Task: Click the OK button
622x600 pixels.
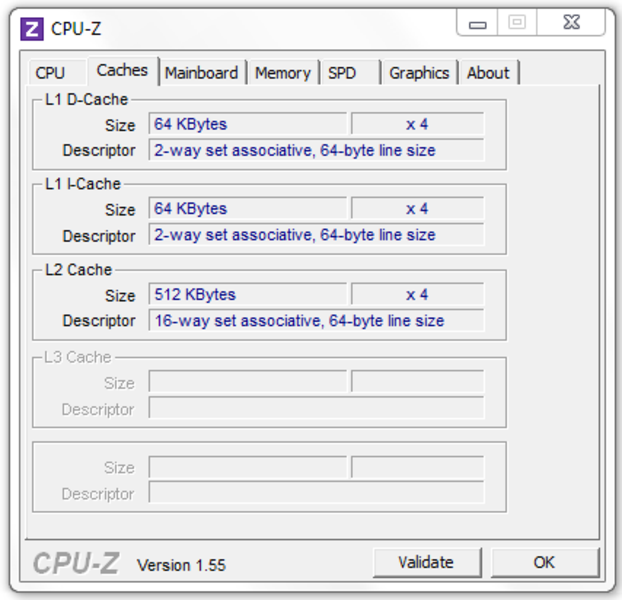Action: coord(544,562)
